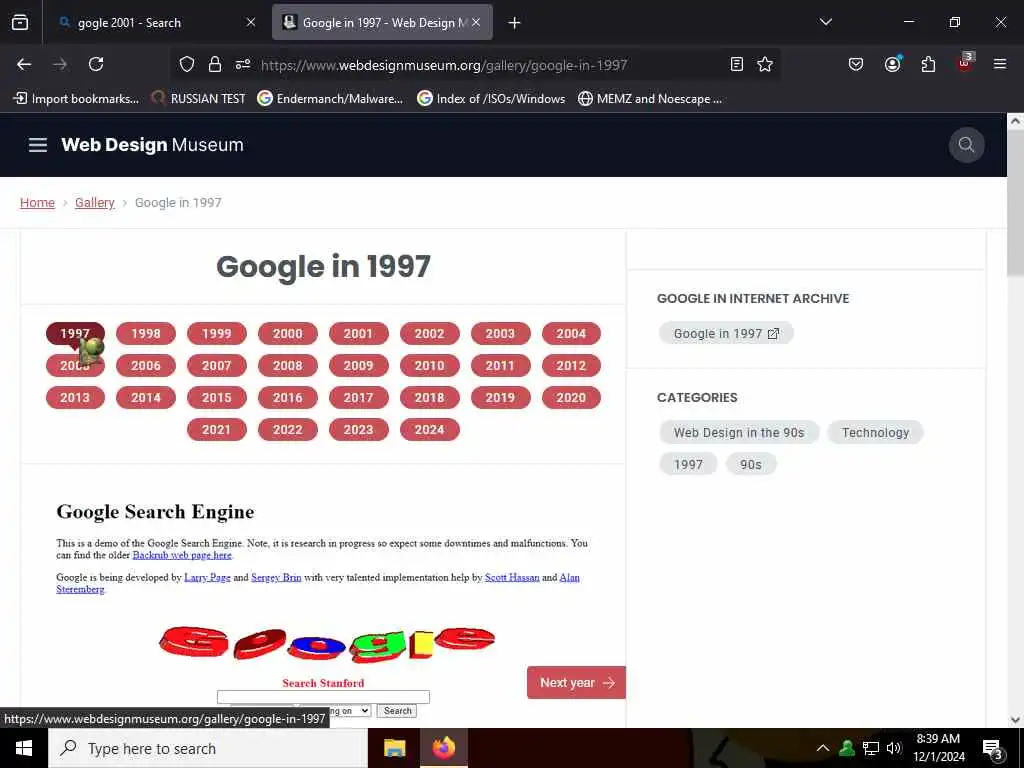Choose the 2013 year button
Screen dimensions: 1024x768
75,398
